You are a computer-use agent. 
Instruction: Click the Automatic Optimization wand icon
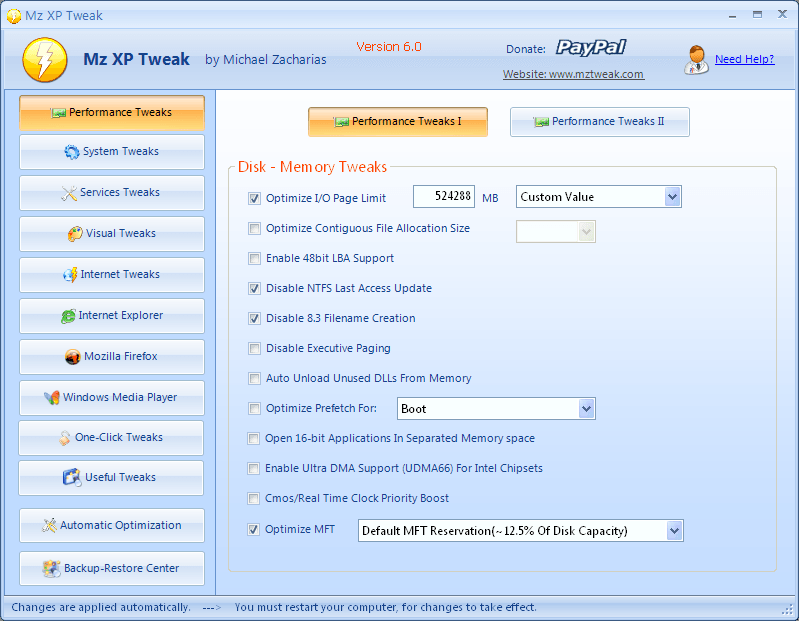pos(49,525)
